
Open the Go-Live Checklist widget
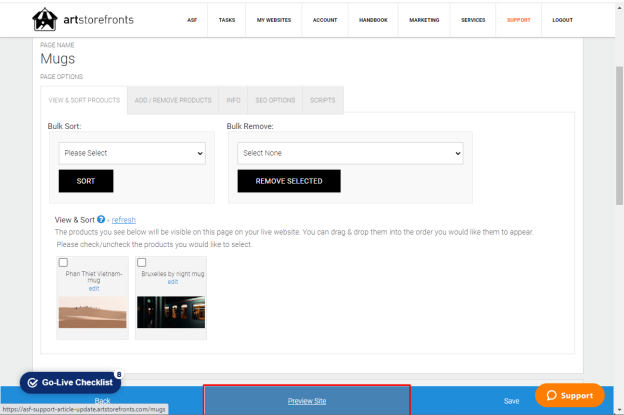point(70,382)
